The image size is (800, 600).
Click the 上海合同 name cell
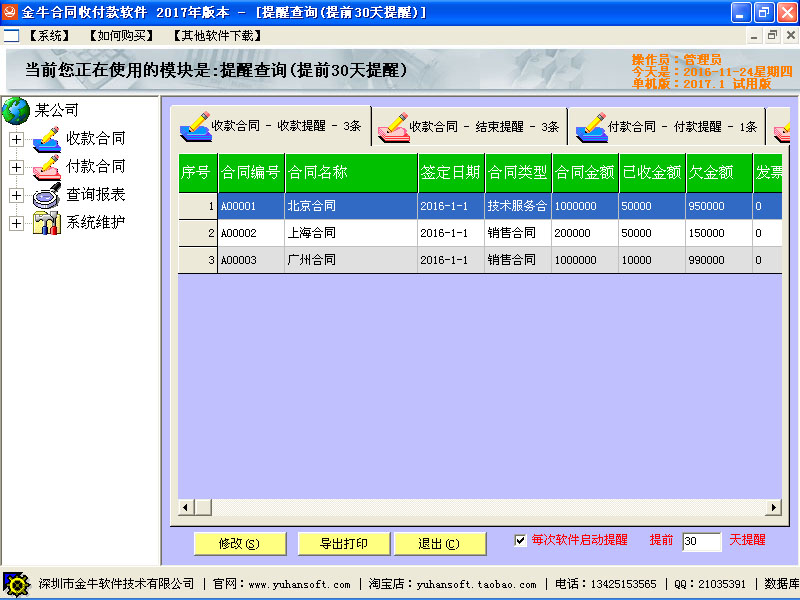pos(352,233)
